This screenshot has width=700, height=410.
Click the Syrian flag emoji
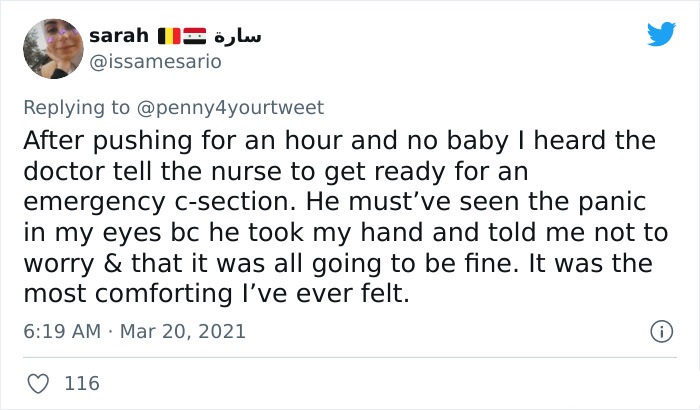(x=195, y=36)
